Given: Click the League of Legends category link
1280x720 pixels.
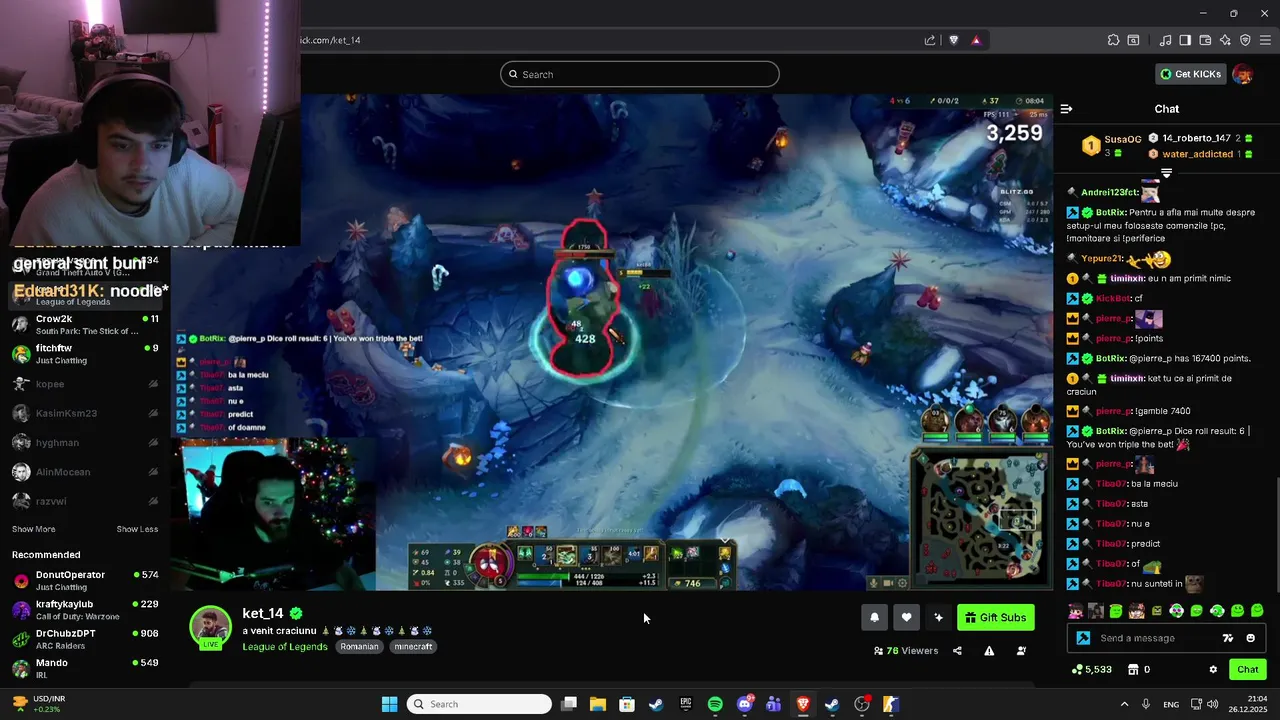Looking at the screenshot, I should click(x=284, y=647).
